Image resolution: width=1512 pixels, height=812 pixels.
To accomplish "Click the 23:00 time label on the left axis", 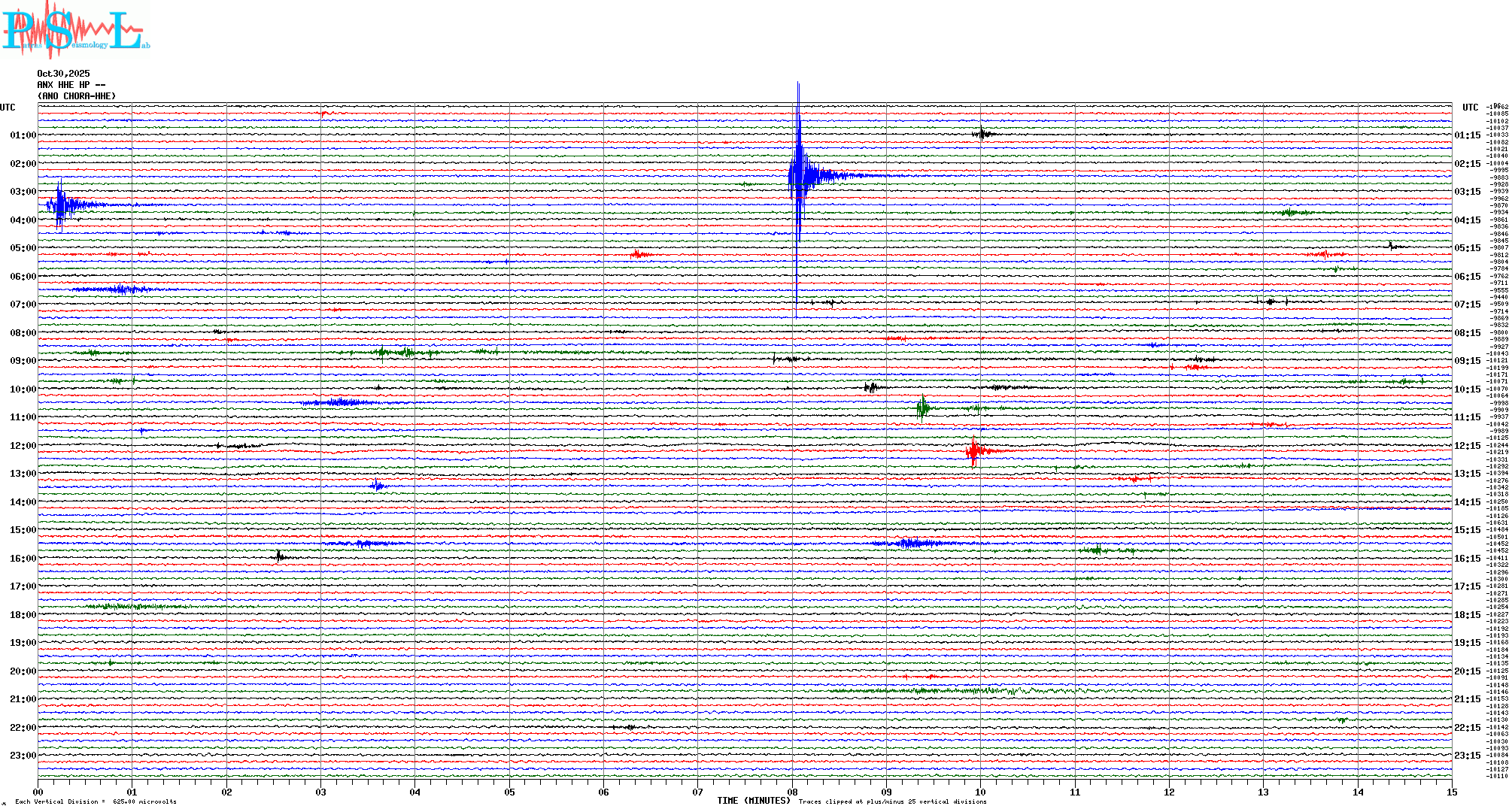I will pos(23,756).
